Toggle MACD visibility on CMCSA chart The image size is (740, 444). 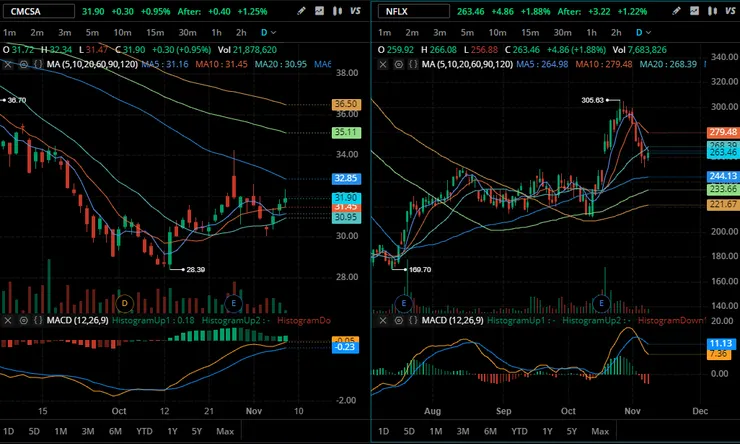(23, 320)
